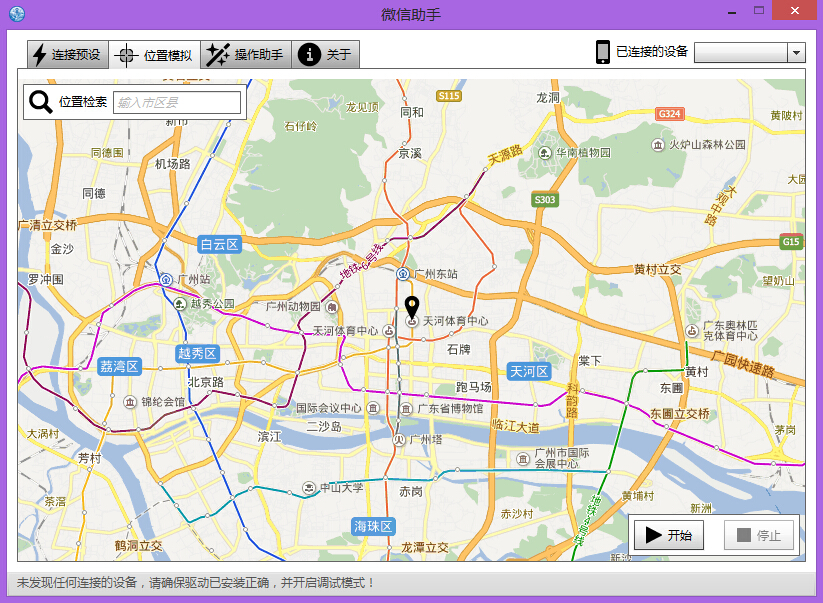
Task: Expand the 已连接的设备 dropdown
Action: click(796, 52)
